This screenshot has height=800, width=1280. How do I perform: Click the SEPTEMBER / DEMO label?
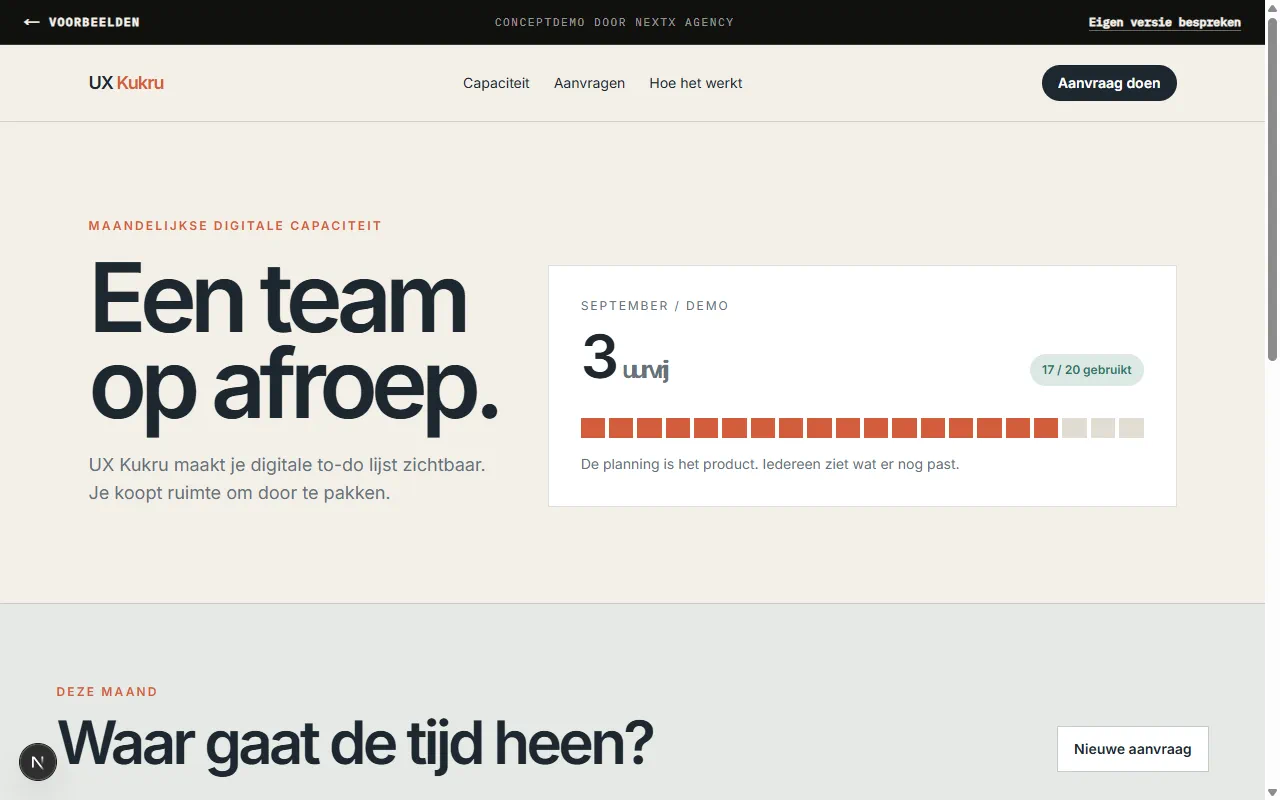tap(655, 306)
